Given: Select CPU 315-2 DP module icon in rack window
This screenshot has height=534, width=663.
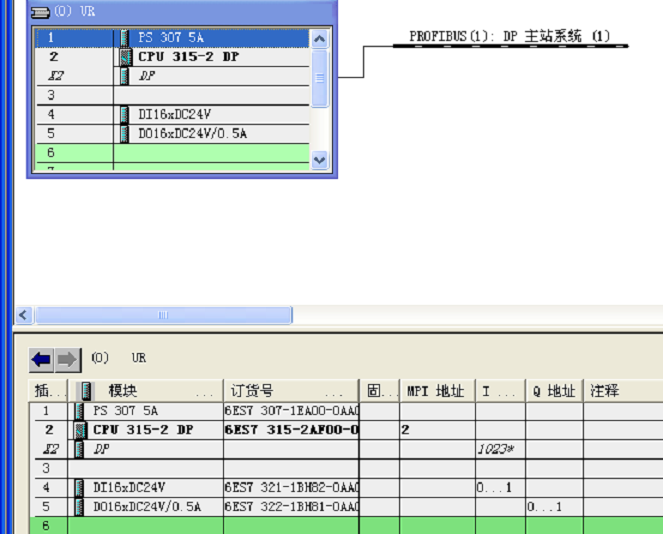Looking at the screenshot, I should 125,57.
